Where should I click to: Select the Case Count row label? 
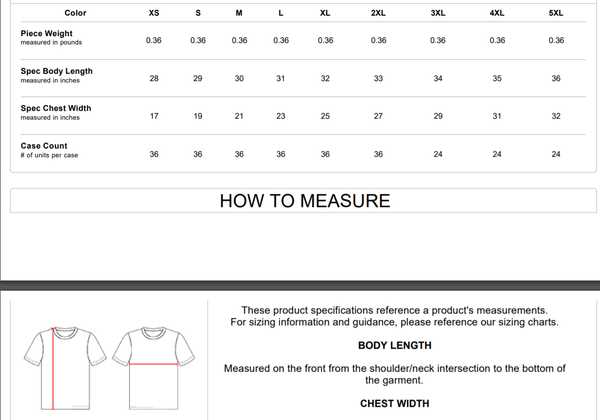44,146
